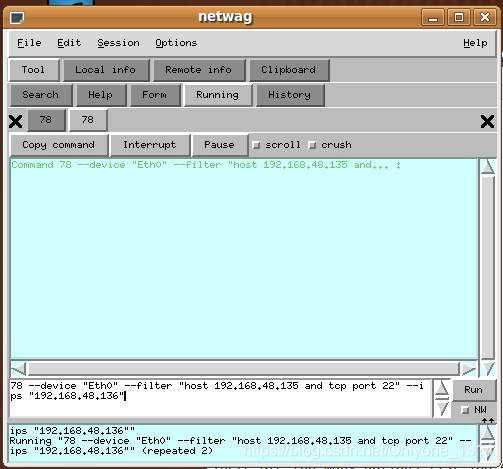503x469 pixels.
Task: Click the Interrupt button
Action: click(x=150, y=145)
